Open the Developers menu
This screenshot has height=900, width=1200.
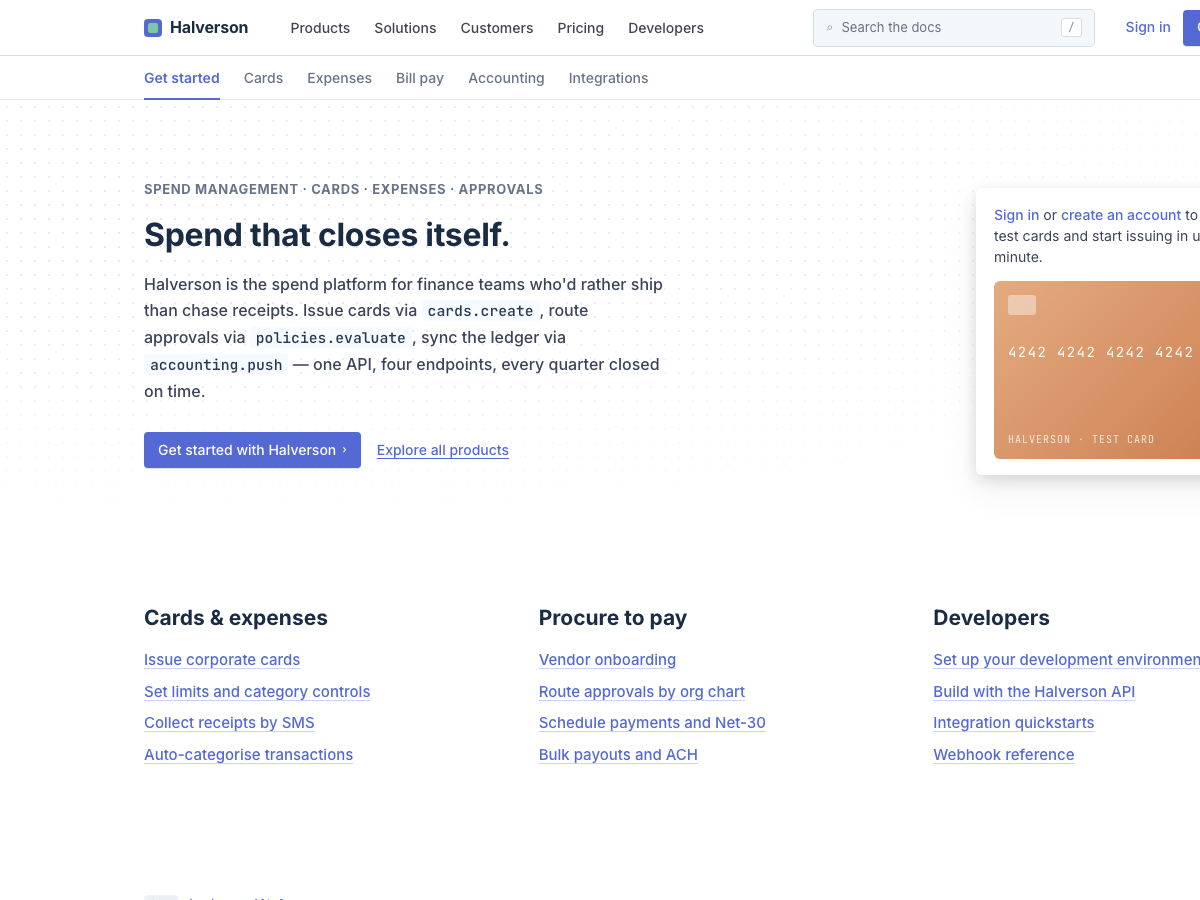(x=666, y=28)
